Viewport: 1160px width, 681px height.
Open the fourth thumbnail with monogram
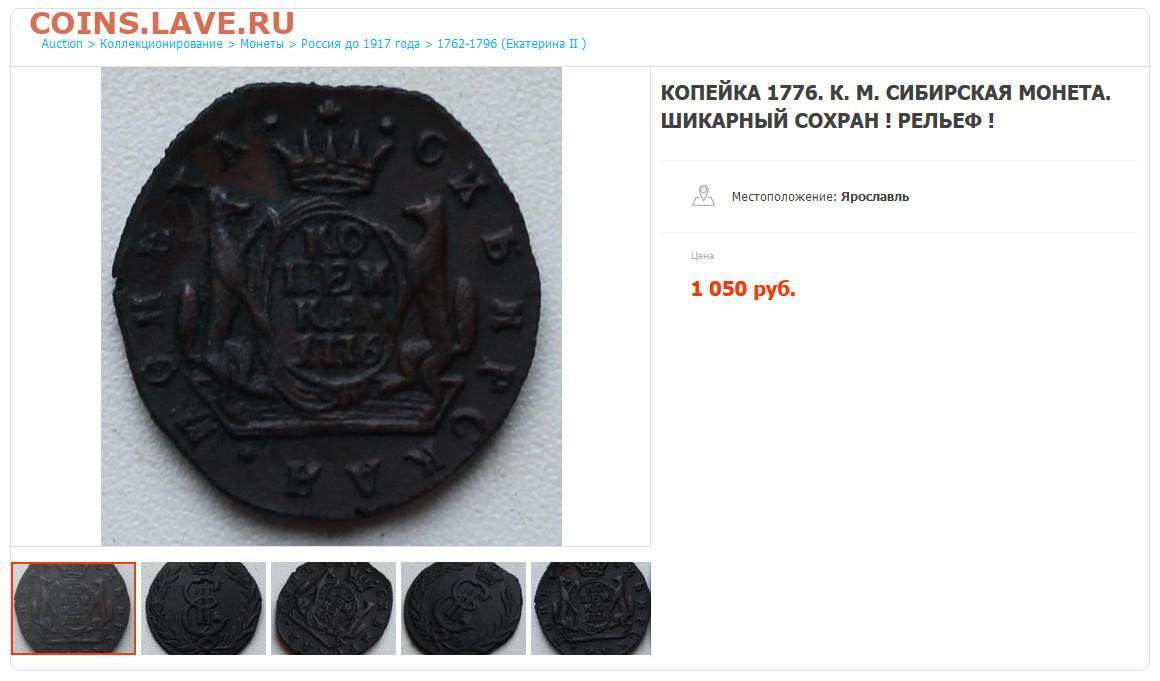pyautogui.click(x=463, y=608)
